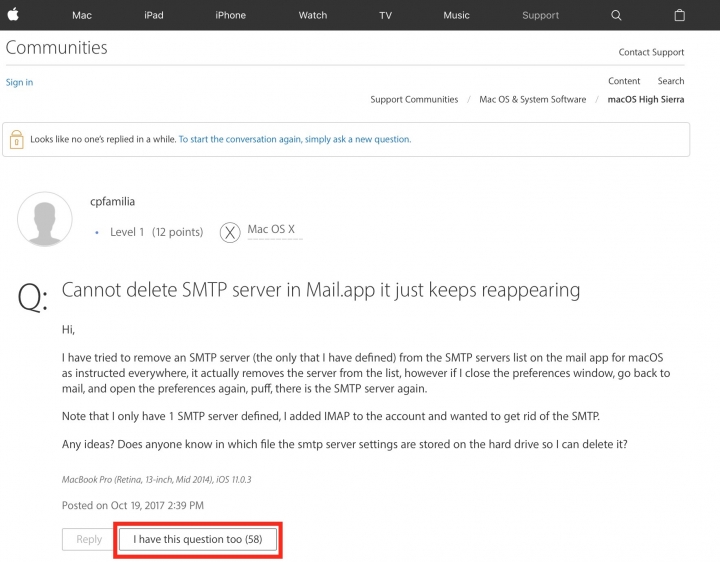Click the 'Note that I only have' paragraph

[x=331, y=416]
